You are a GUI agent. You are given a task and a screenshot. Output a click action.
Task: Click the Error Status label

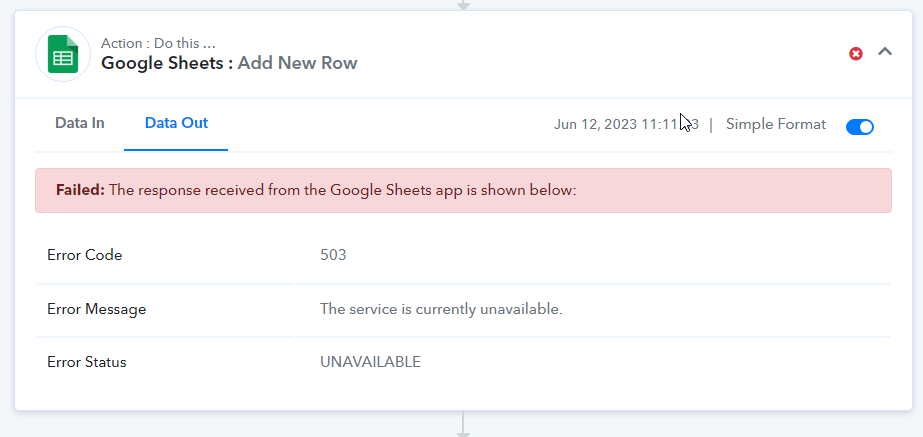pyautogui.click(x=87, y=362)
